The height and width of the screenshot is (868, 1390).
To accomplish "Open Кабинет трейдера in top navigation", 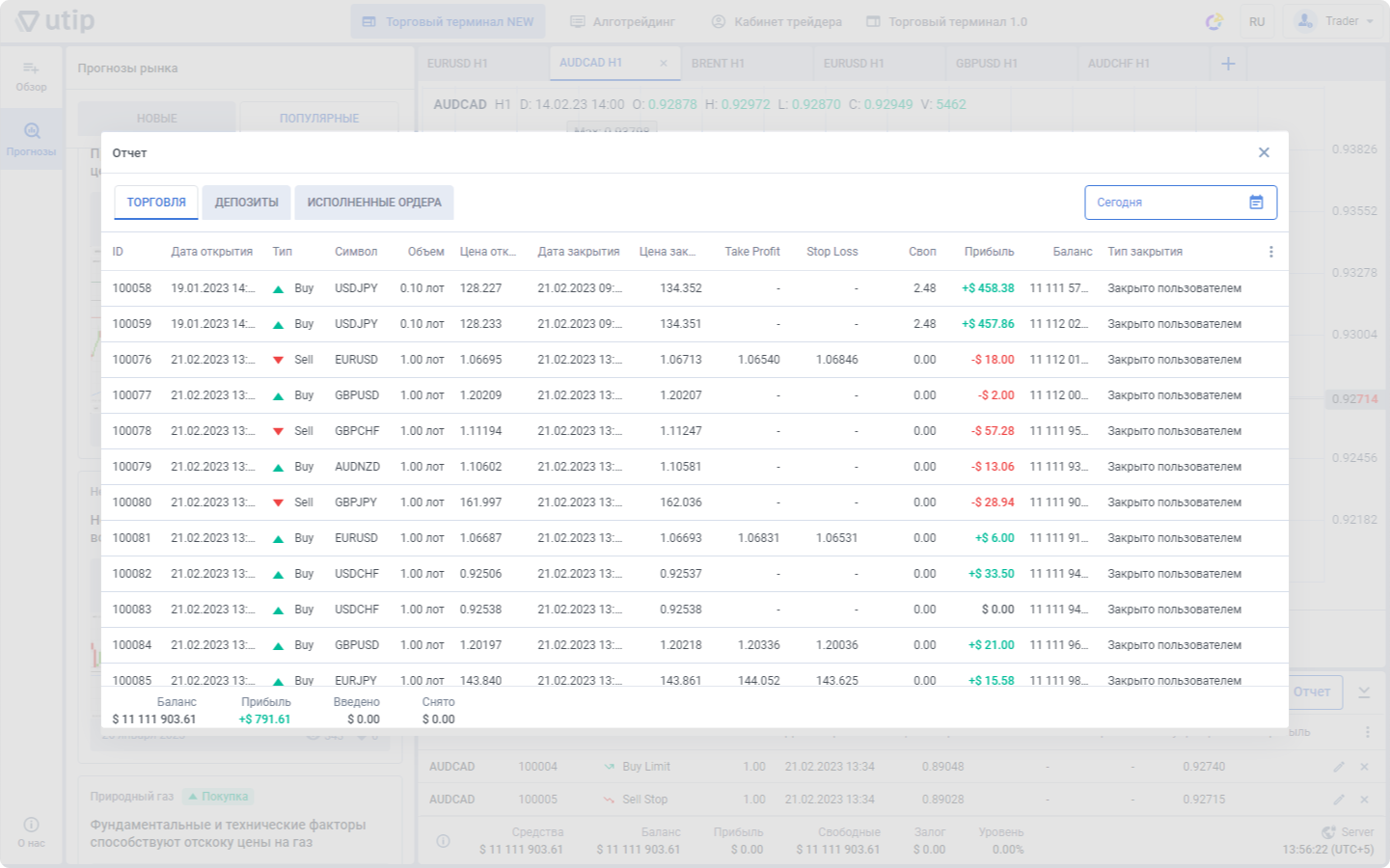I will click(x=777, y=21).
